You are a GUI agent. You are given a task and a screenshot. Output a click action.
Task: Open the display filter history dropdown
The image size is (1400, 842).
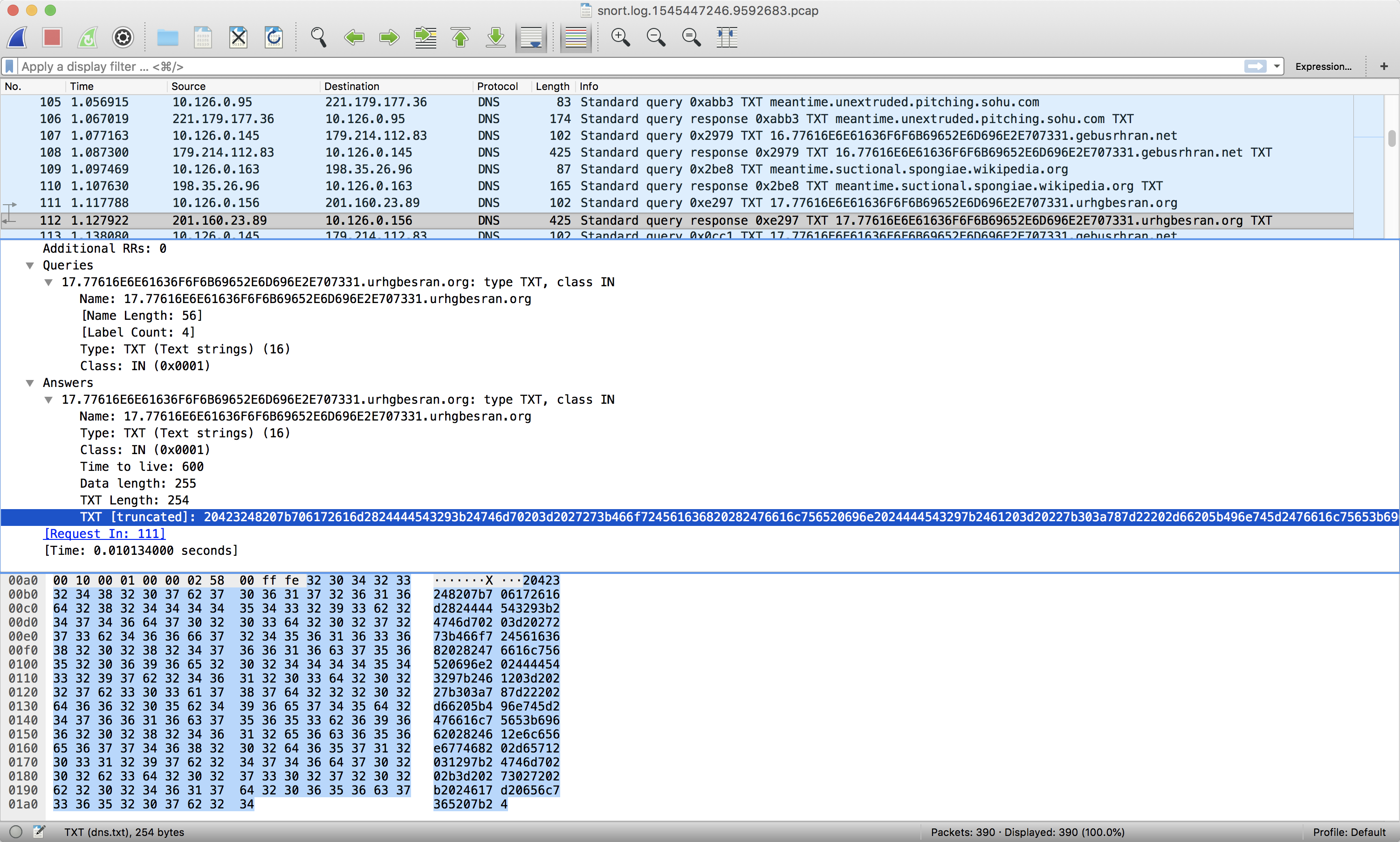tap(1276, 66)
